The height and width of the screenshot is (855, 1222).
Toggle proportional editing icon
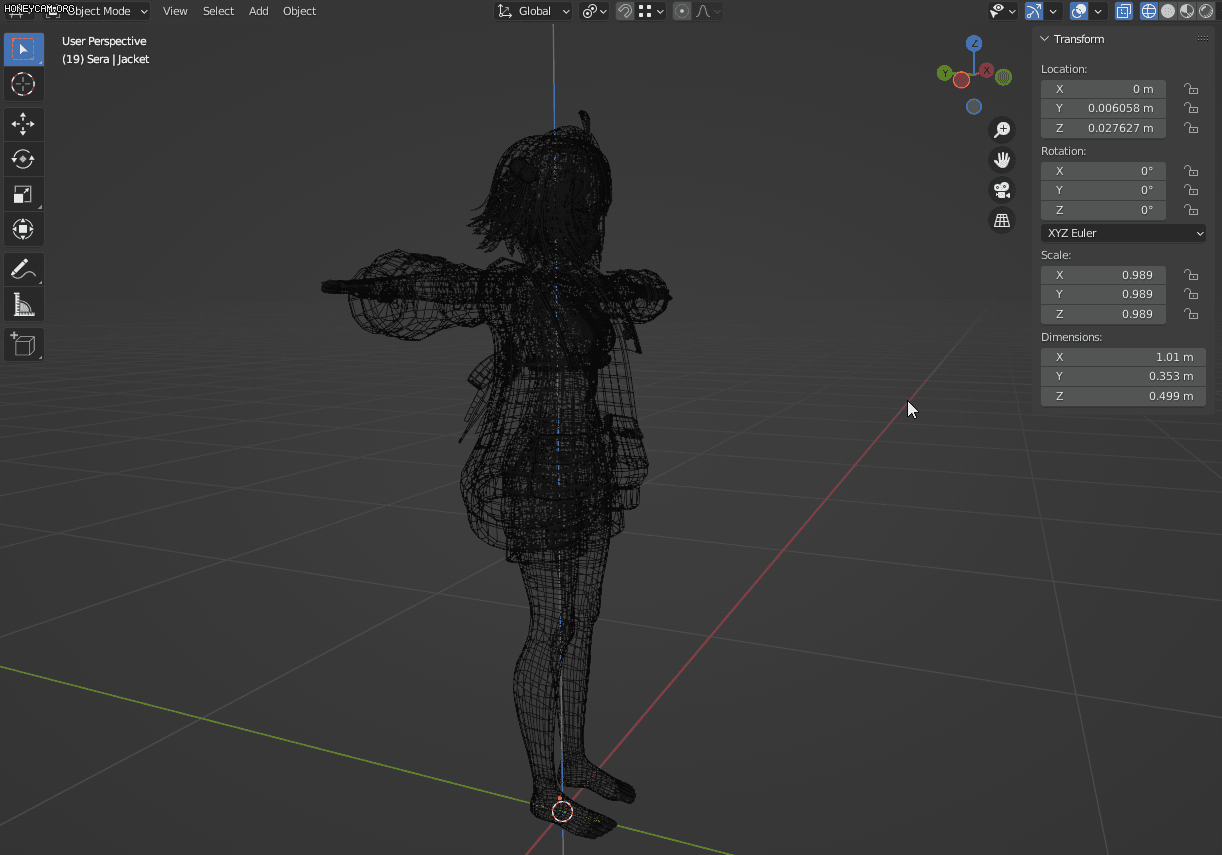[x=682, y=11]
